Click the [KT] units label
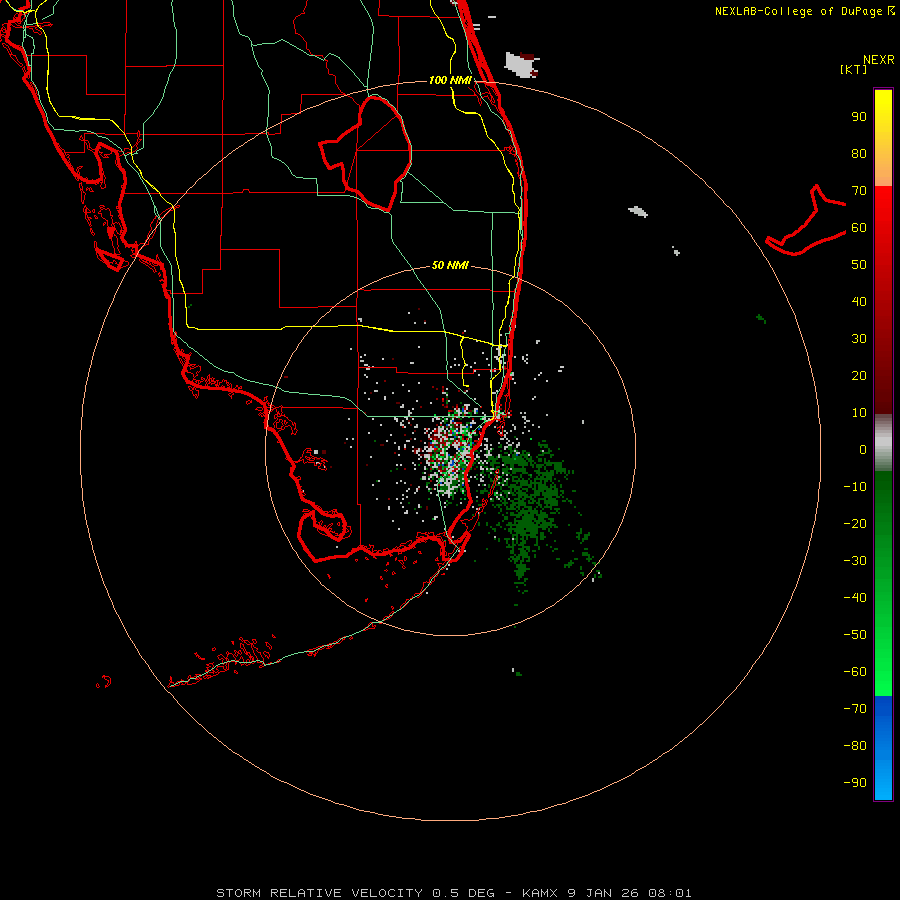 pos(853,69)
